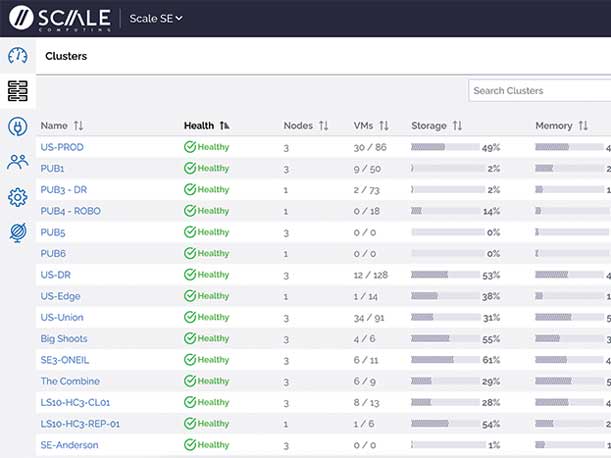Sort table by Storage column
The width and height of the screenshot is (611, 458).
(x=437, y=126)
